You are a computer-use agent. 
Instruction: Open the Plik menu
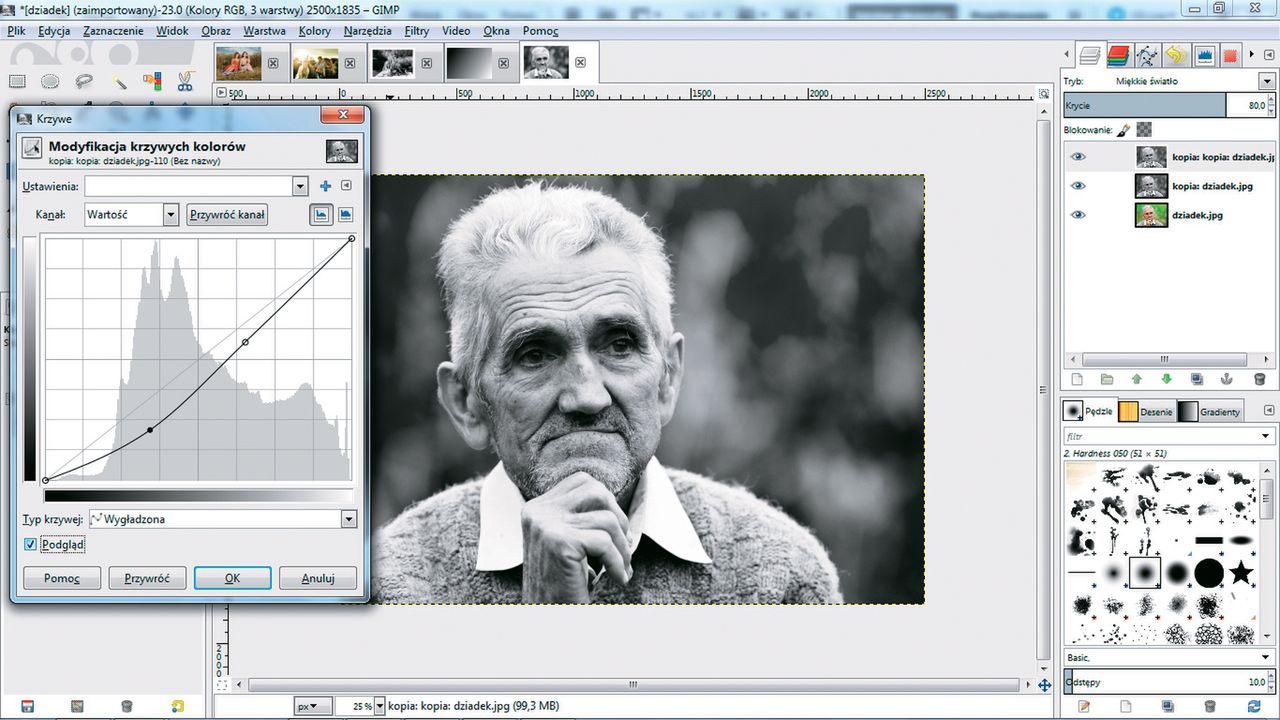[16, 31]
